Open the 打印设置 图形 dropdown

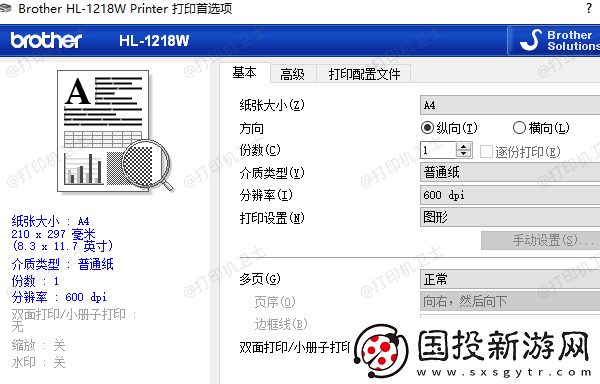(x=510, y=217)
